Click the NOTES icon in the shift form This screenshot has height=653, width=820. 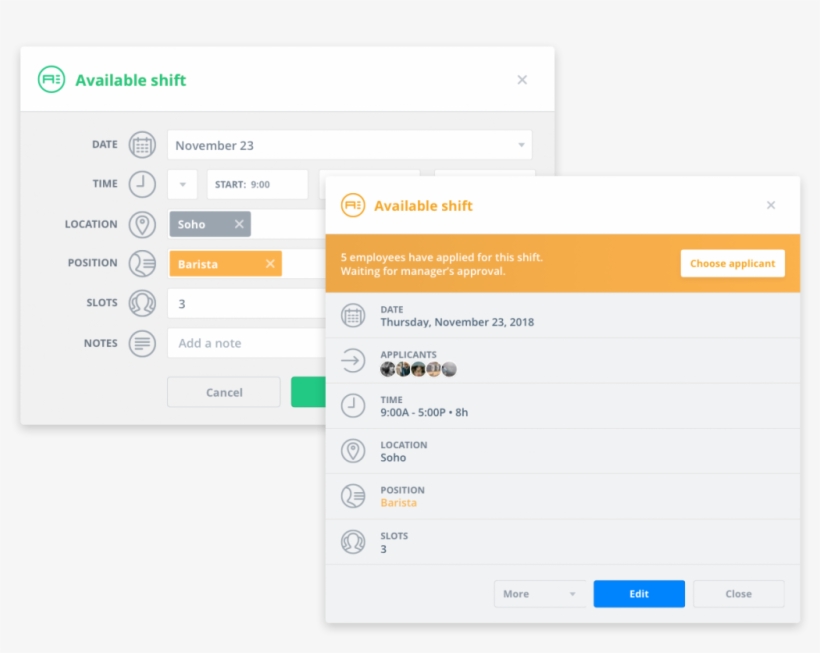[x=142, y=343]
